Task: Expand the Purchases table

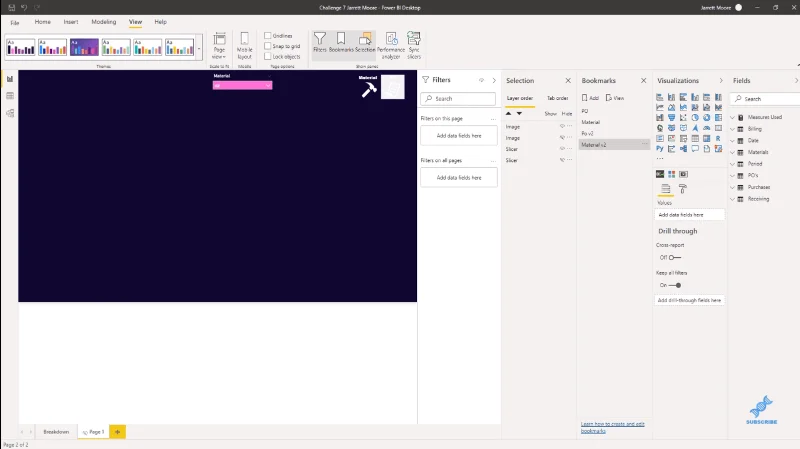Action: [733, 187]
